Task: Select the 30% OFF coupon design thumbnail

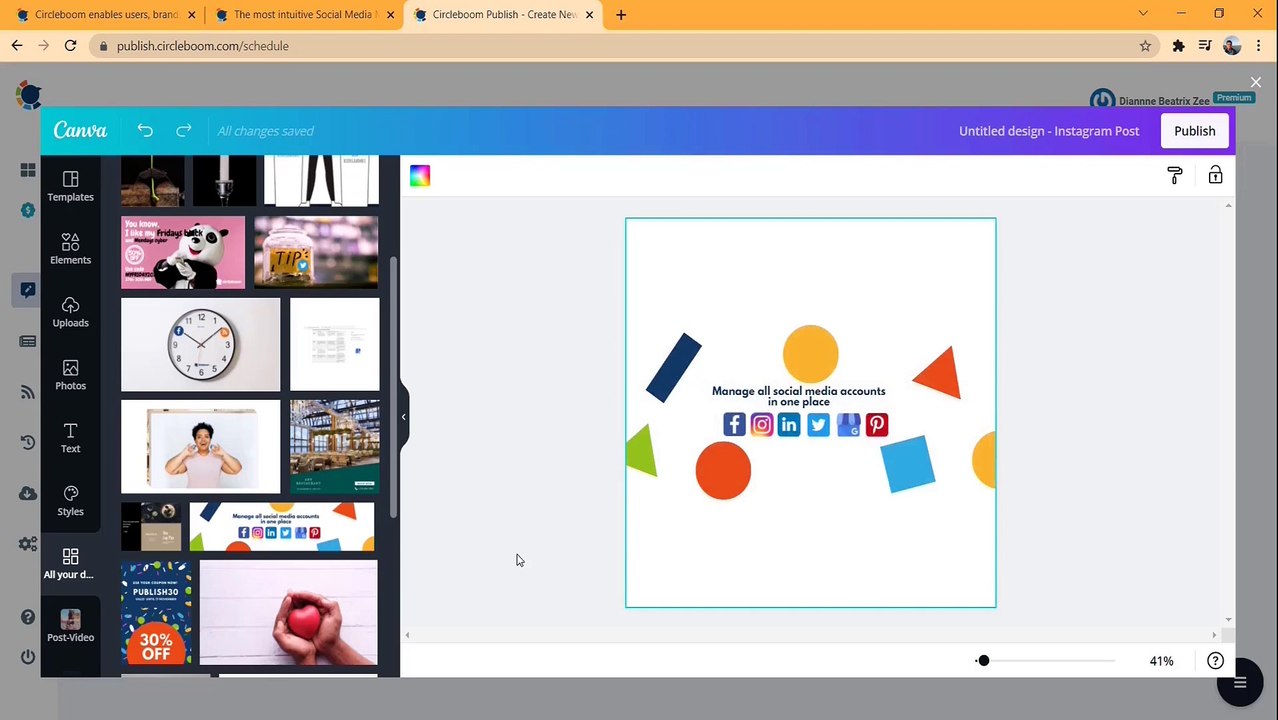Action: pos(156,612)
